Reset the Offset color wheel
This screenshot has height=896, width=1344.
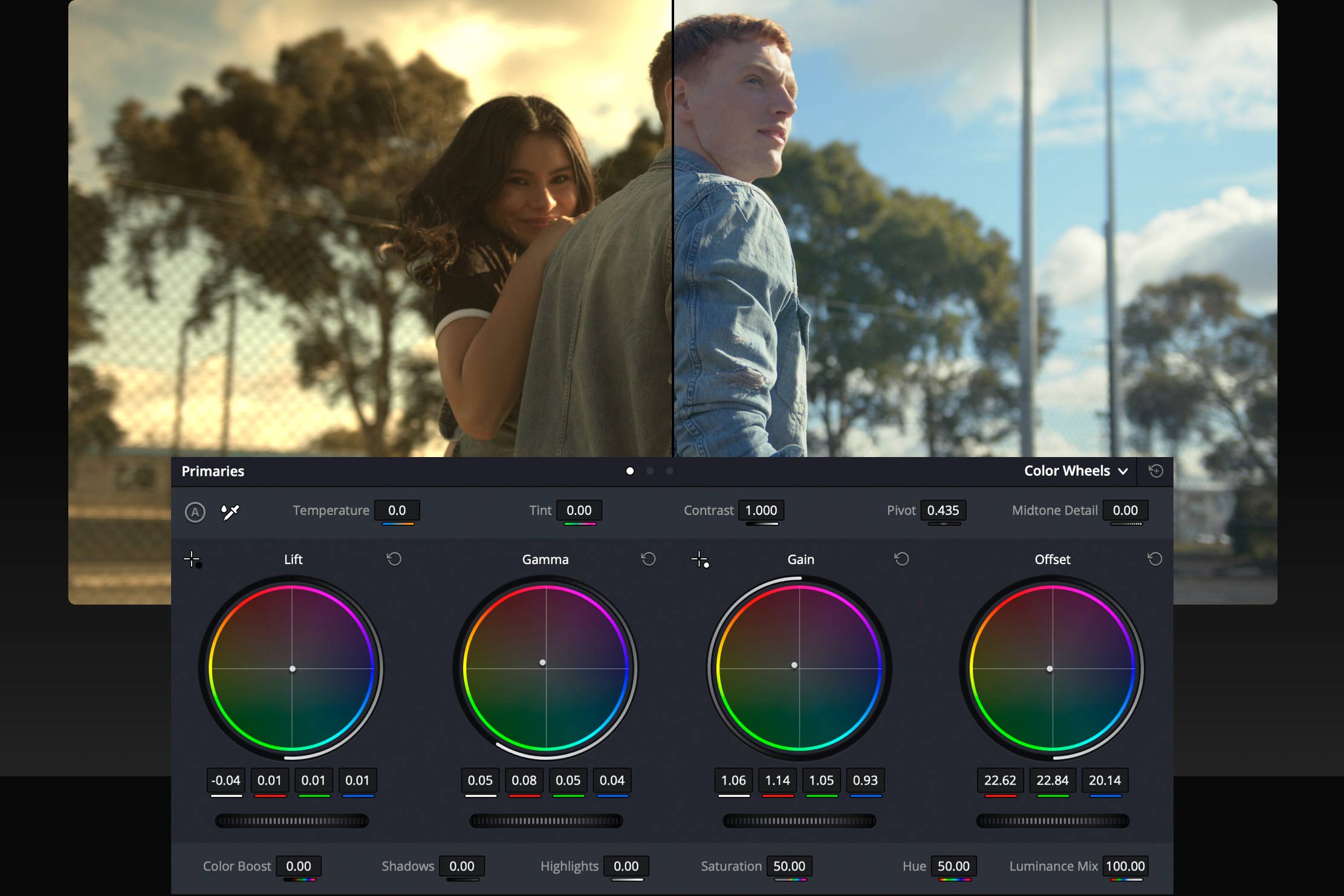[1155, 559]
